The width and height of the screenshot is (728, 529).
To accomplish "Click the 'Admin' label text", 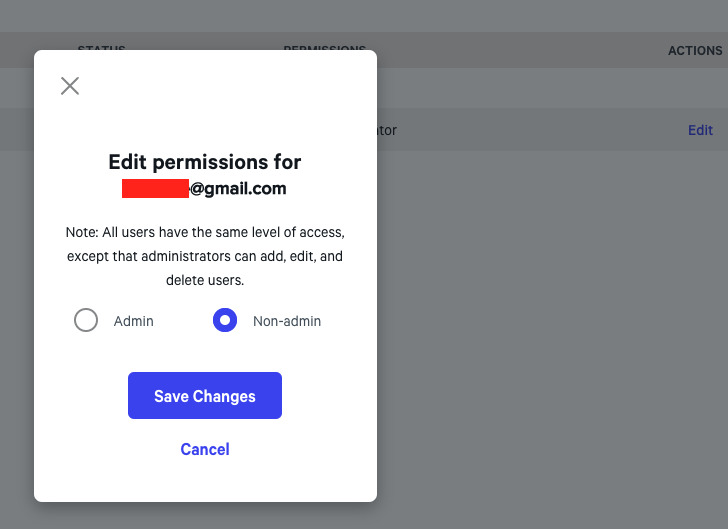I will coord(134,321).
